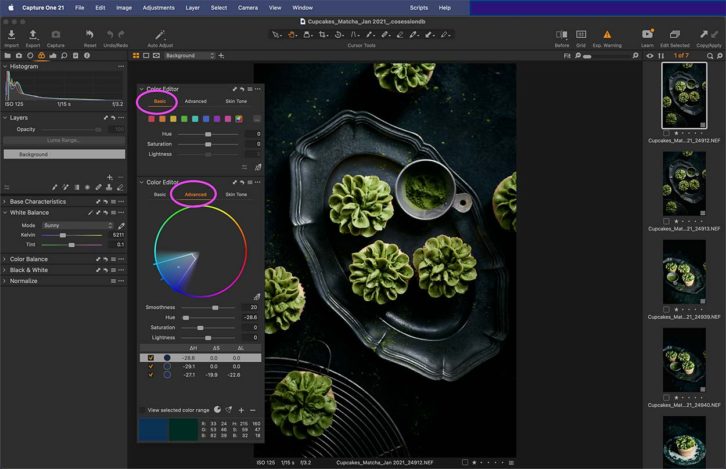Open the Learn icon

point(647,35)
